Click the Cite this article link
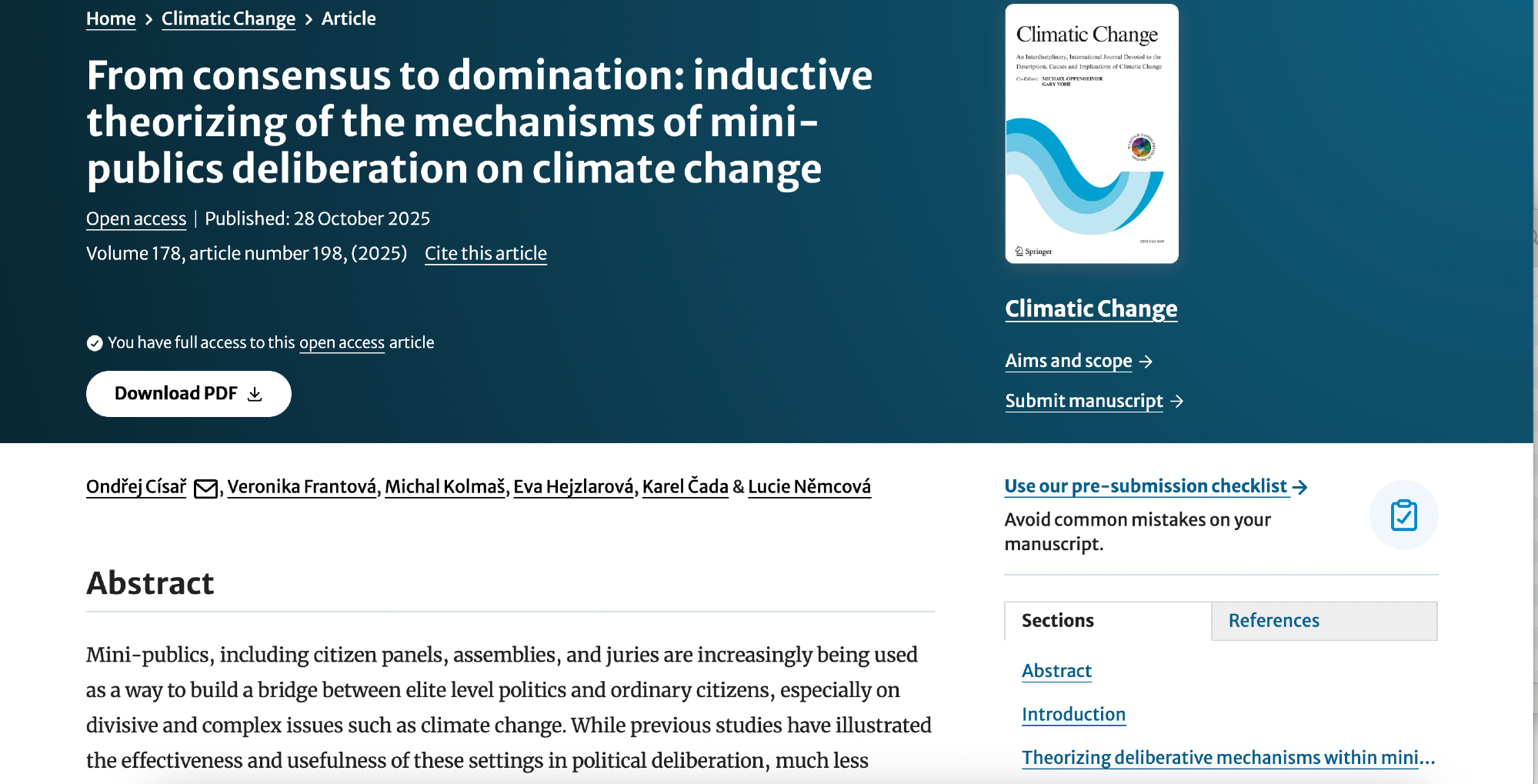 pyautogui.click(x=485, y=253)
